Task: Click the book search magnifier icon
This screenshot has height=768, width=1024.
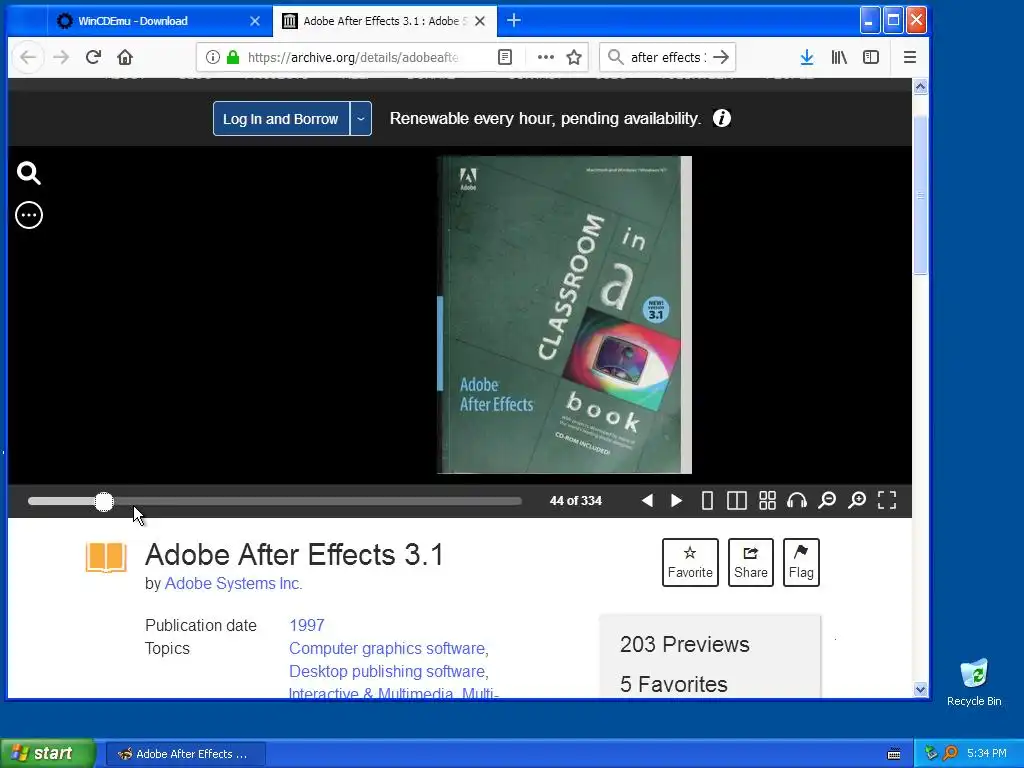Action: [29, 173]
